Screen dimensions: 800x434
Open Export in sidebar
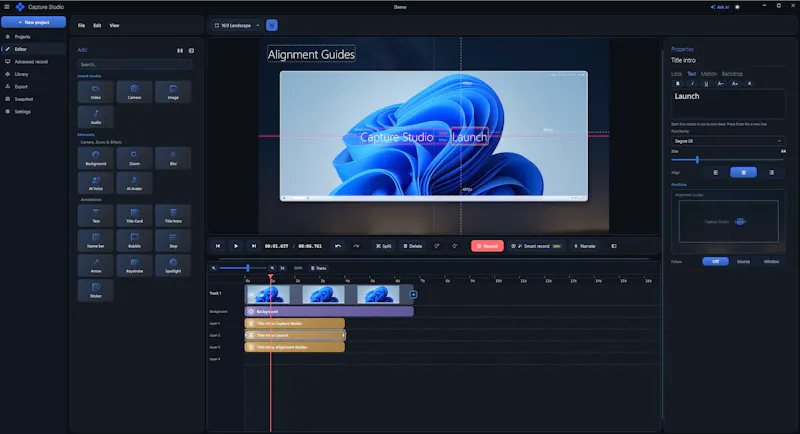[x=34, y=87]
